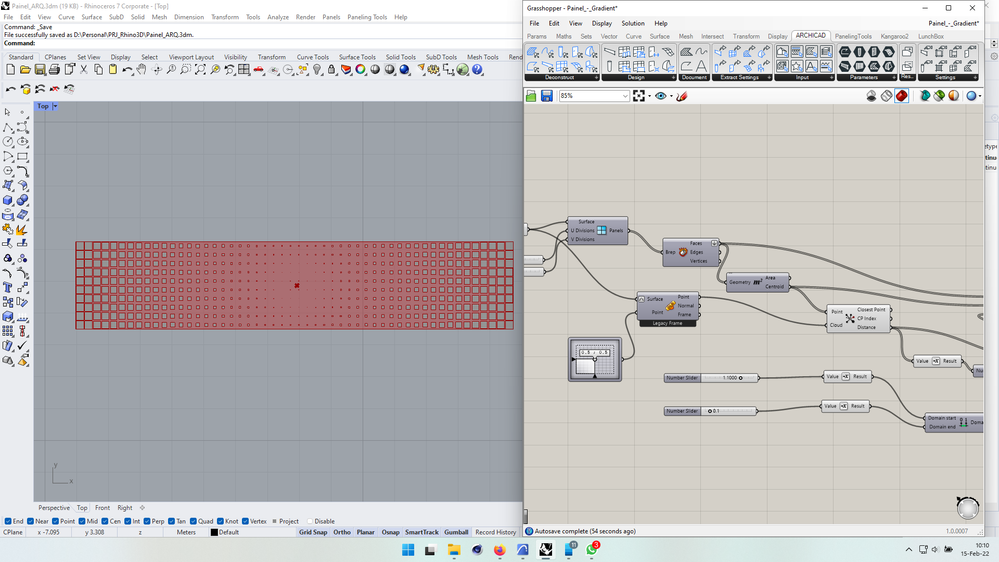Select the Circle tool in Rhino sidebar
This screenshot has height=562, width=999.
click(x=8, y=141)
